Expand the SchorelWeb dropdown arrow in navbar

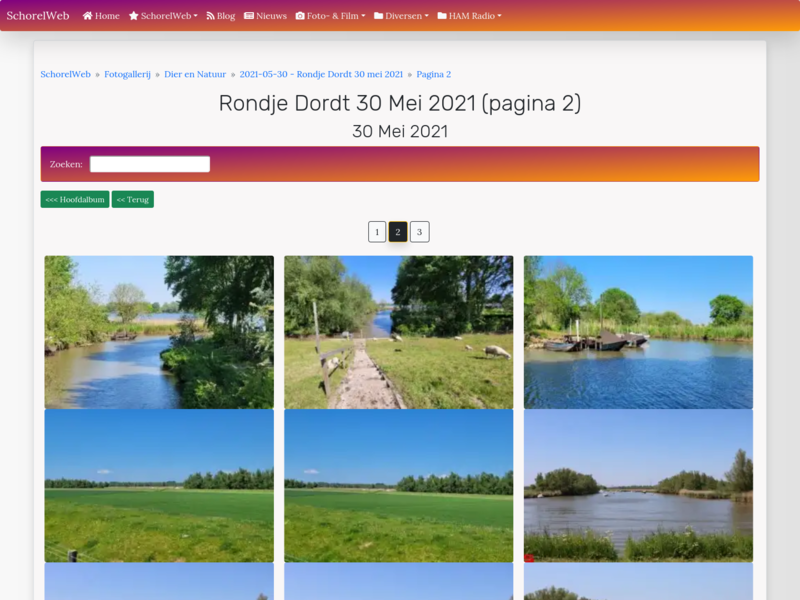(195, 16)
